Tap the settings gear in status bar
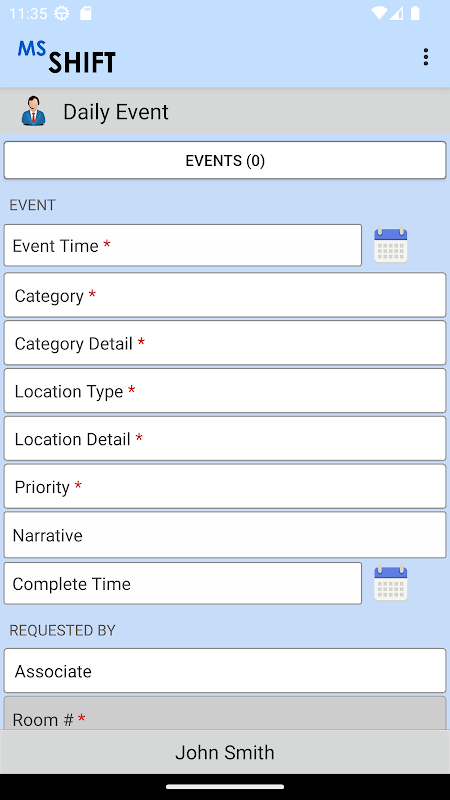Image resolution: width=450 pixels, height=800 pixels. (62, 13)
